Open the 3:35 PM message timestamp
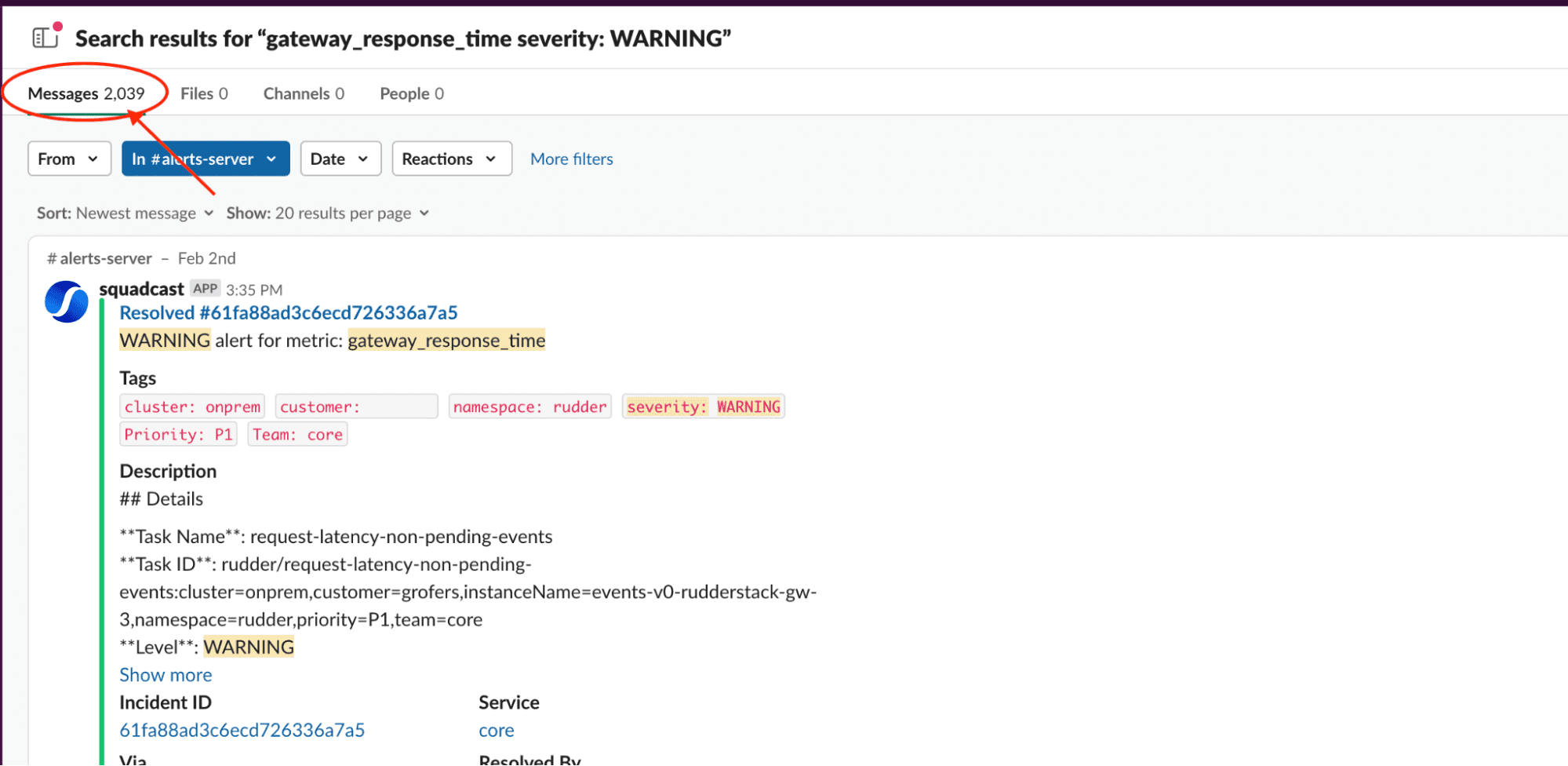This screenshot has height=766, width=1568. 254,290
